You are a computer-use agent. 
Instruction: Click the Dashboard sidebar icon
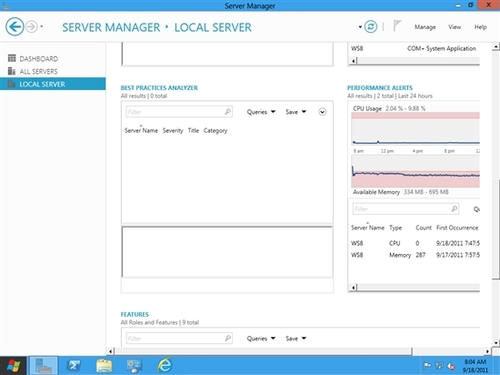coord(12,58)
